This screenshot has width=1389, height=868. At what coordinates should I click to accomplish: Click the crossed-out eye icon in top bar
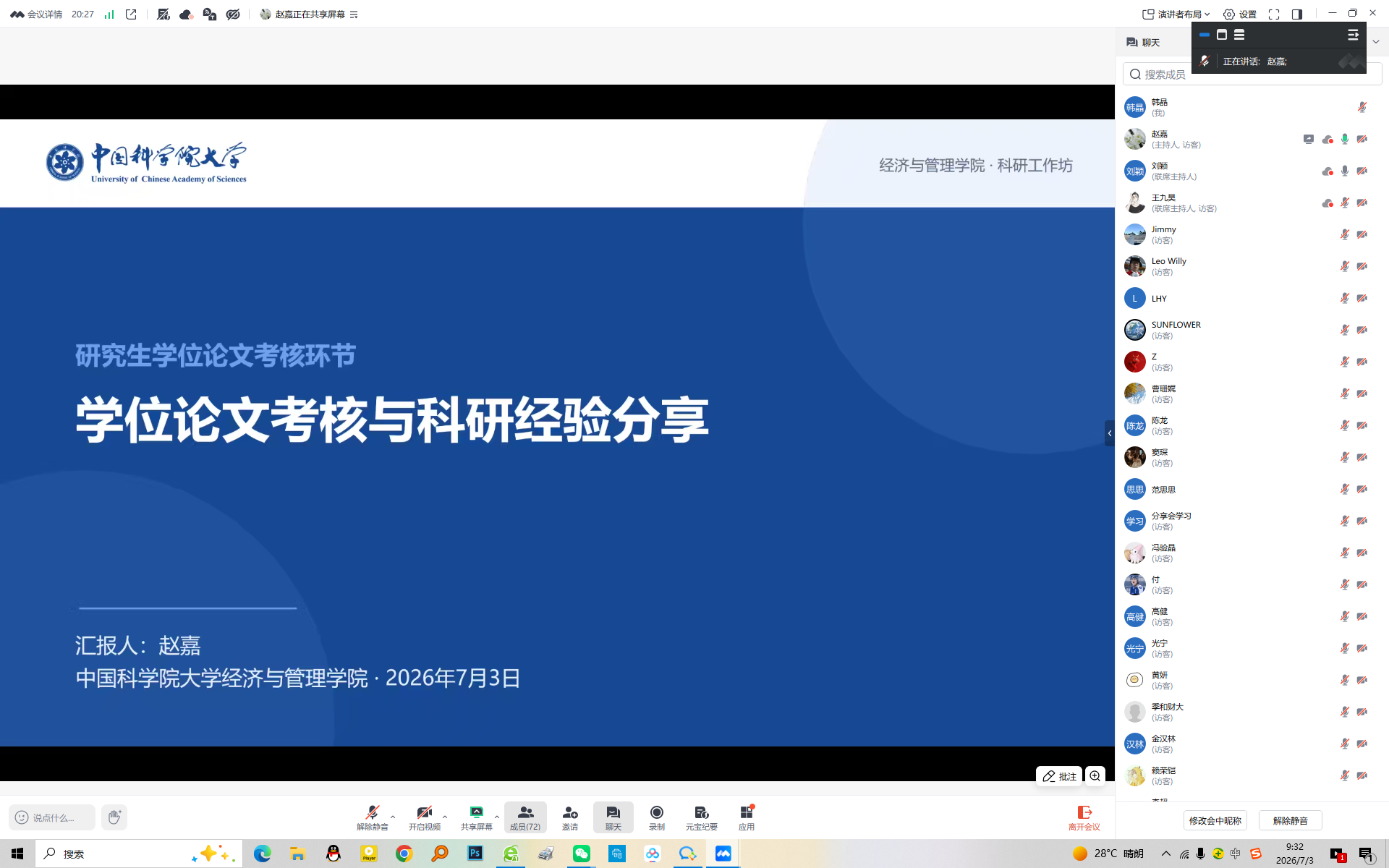(x=233, y=14)
